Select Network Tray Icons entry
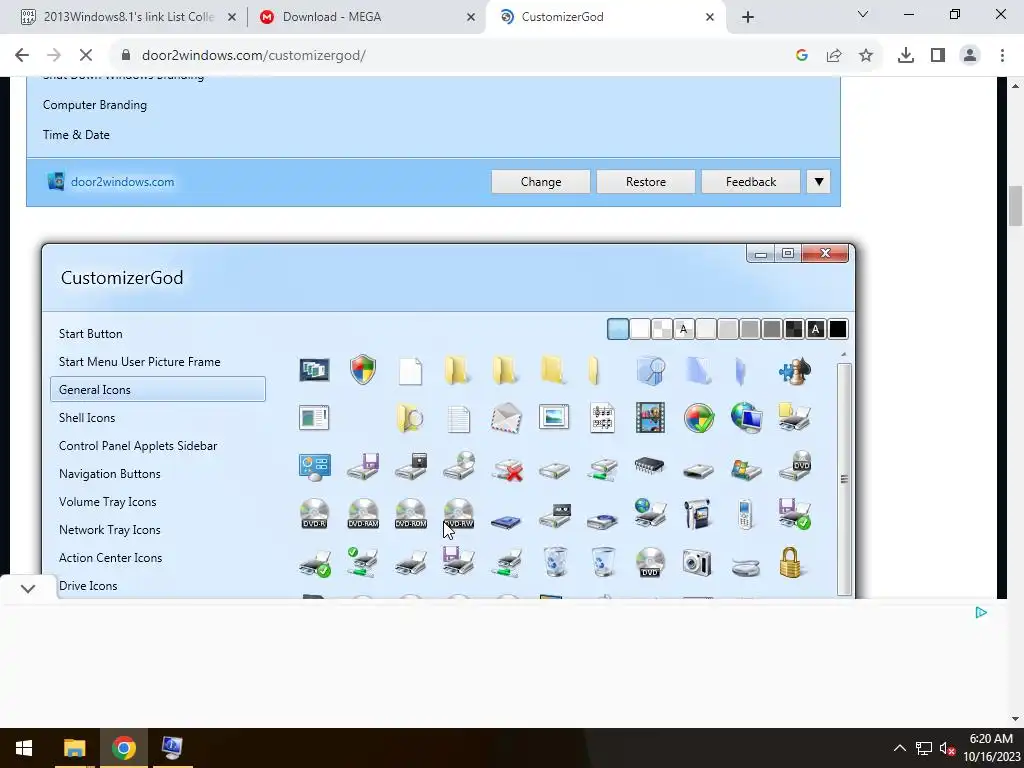The image size is (1024, 768). click(109, 530)
